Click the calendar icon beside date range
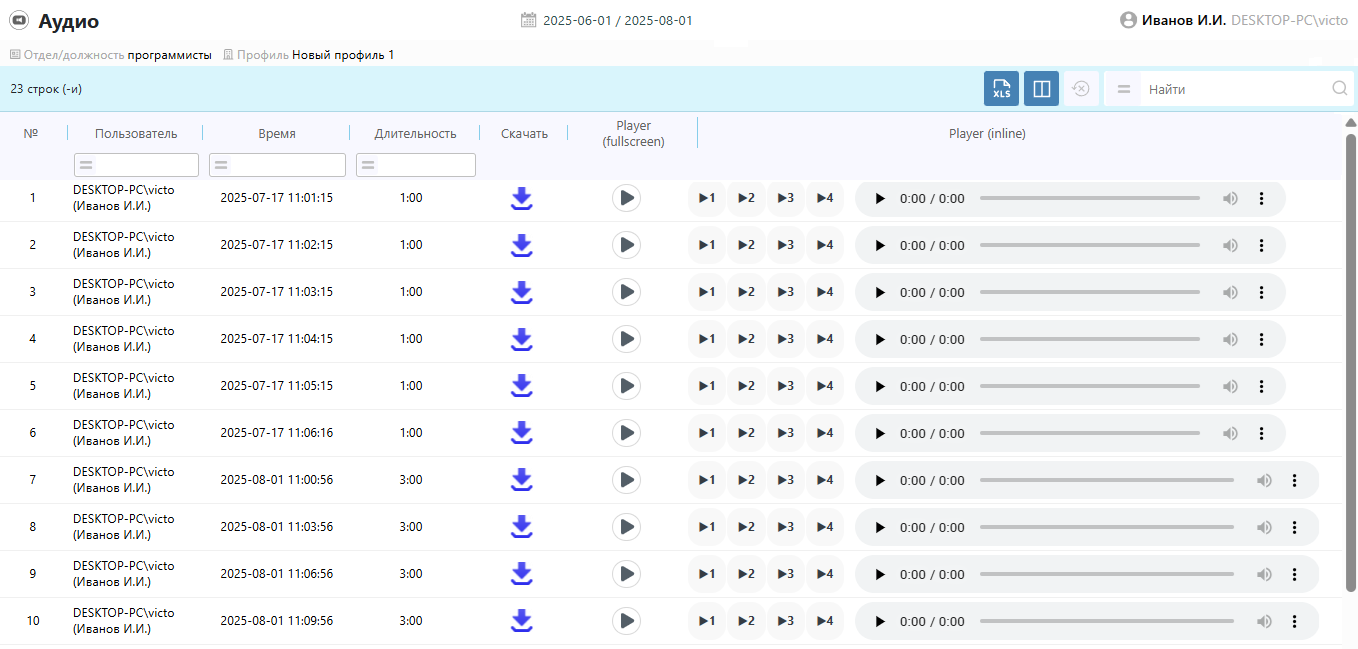Image resolution: width=1358 pixels, height=649 pixels. coord(529,20)
